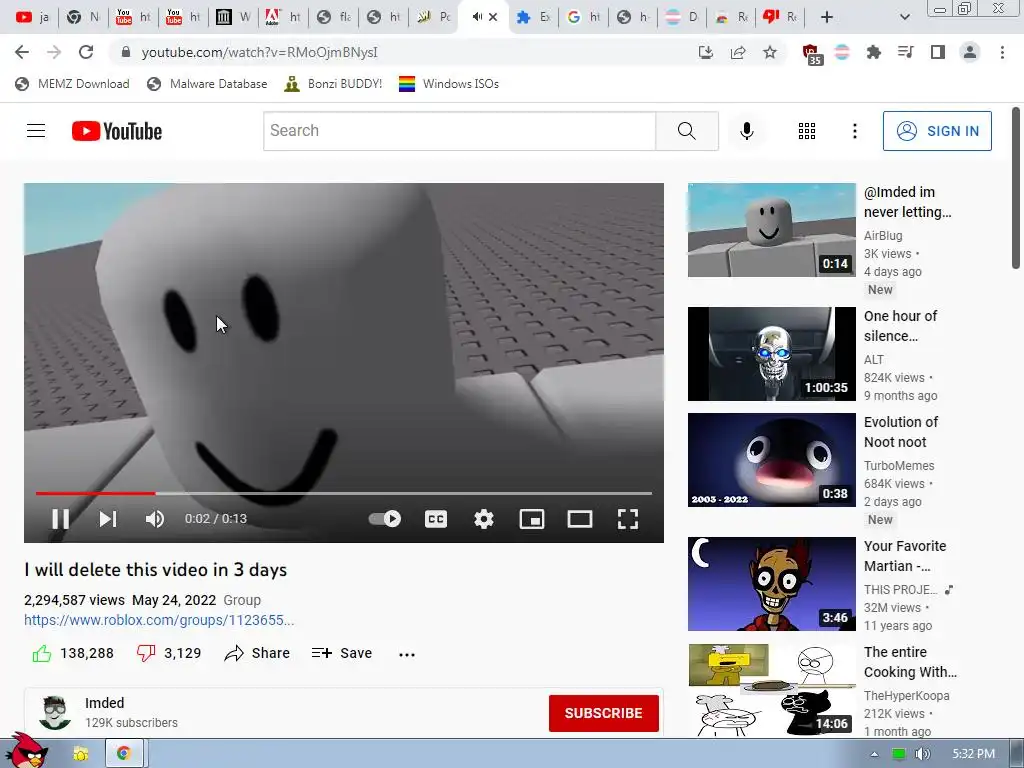Toggle the autoplay switch
Screen dimensions: 1024x768
pyautogui.click(x=385, y=519)
